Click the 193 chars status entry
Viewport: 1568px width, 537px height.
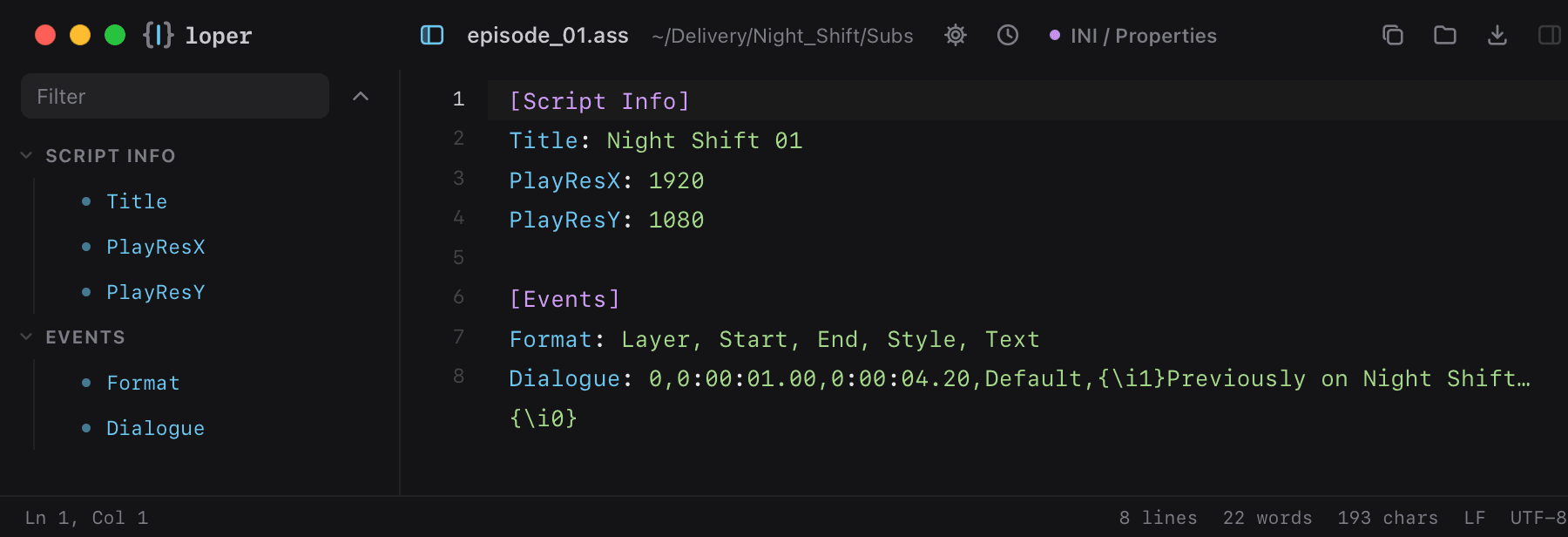1388,518
